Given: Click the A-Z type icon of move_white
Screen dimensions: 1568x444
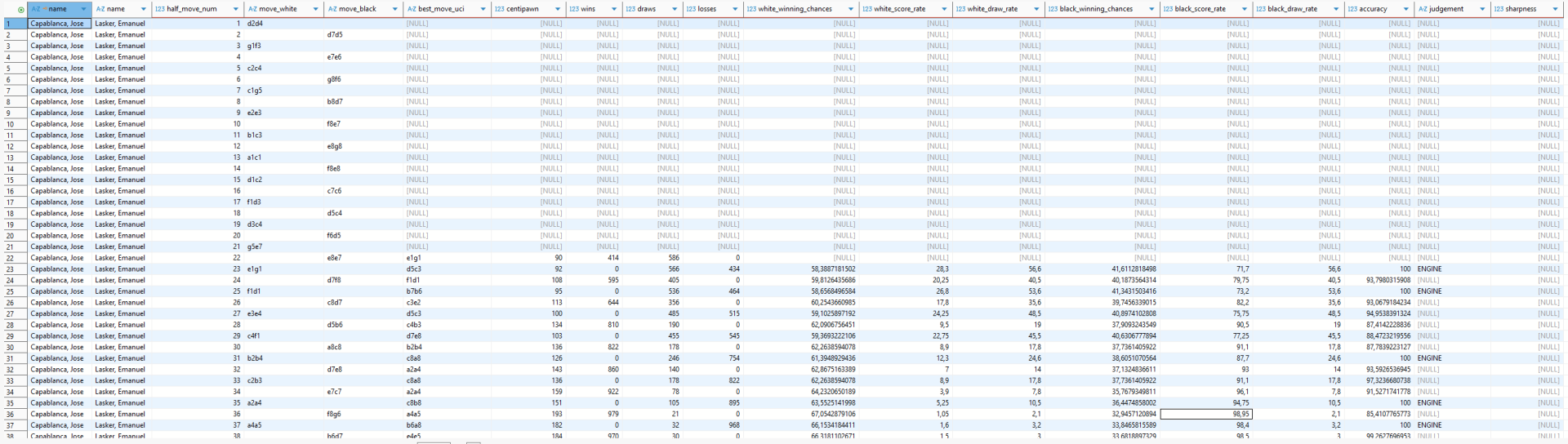Looking at the screenshot, I should tap(252, 9).
